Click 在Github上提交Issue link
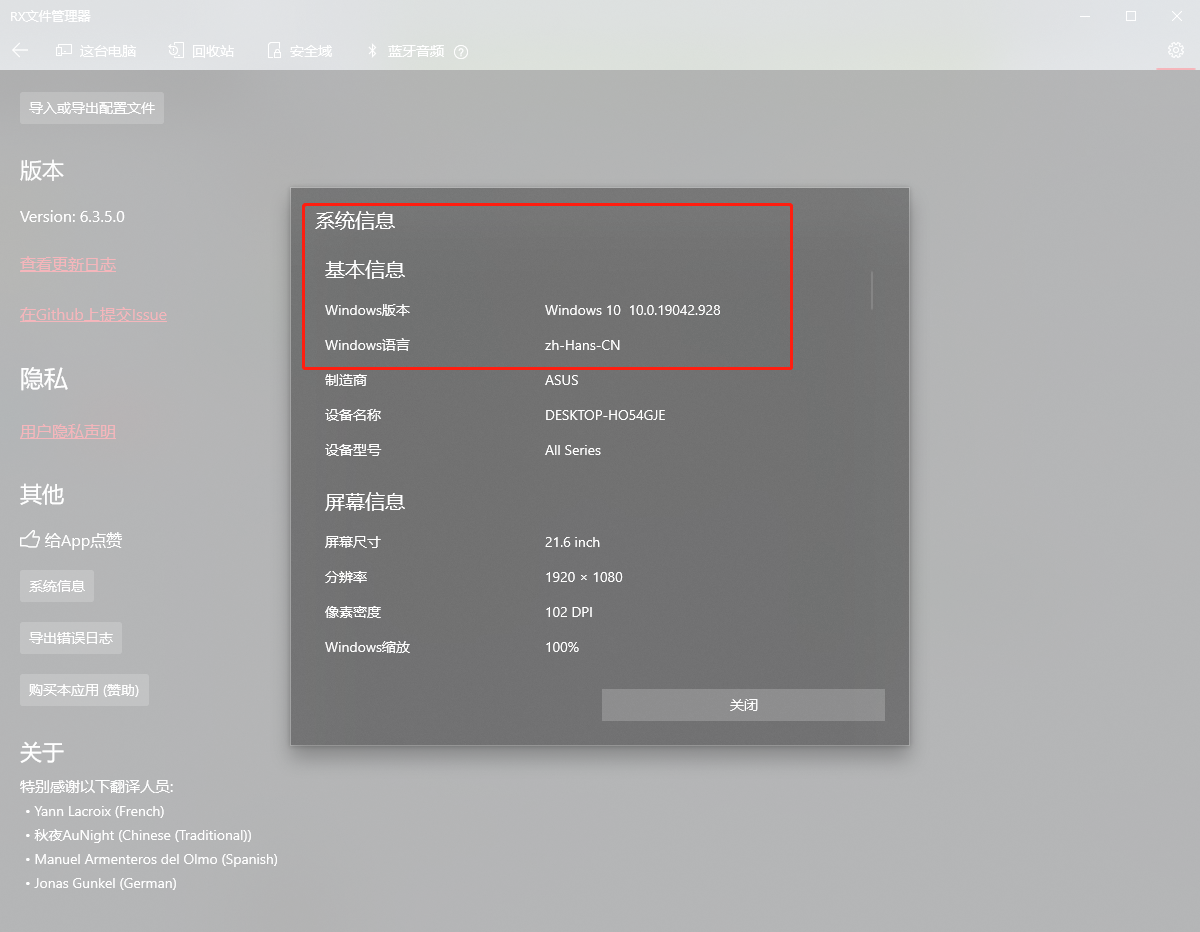 point(92,314)
